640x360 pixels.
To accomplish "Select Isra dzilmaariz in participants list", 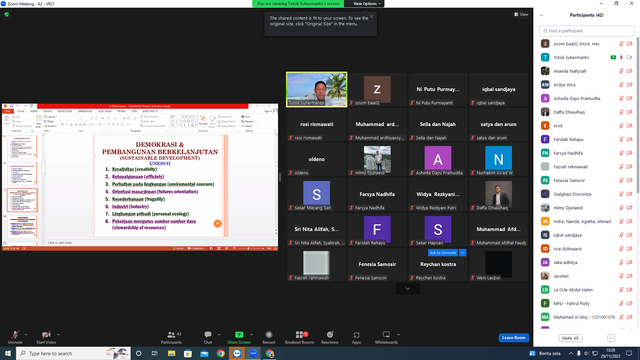I will pos(587,249).
